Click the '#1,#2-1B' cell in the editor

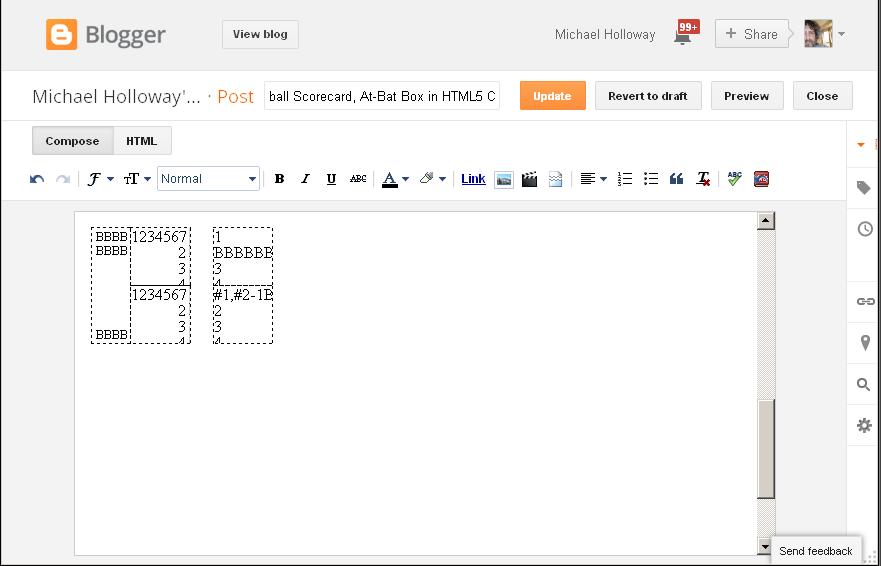pos(243,295)
